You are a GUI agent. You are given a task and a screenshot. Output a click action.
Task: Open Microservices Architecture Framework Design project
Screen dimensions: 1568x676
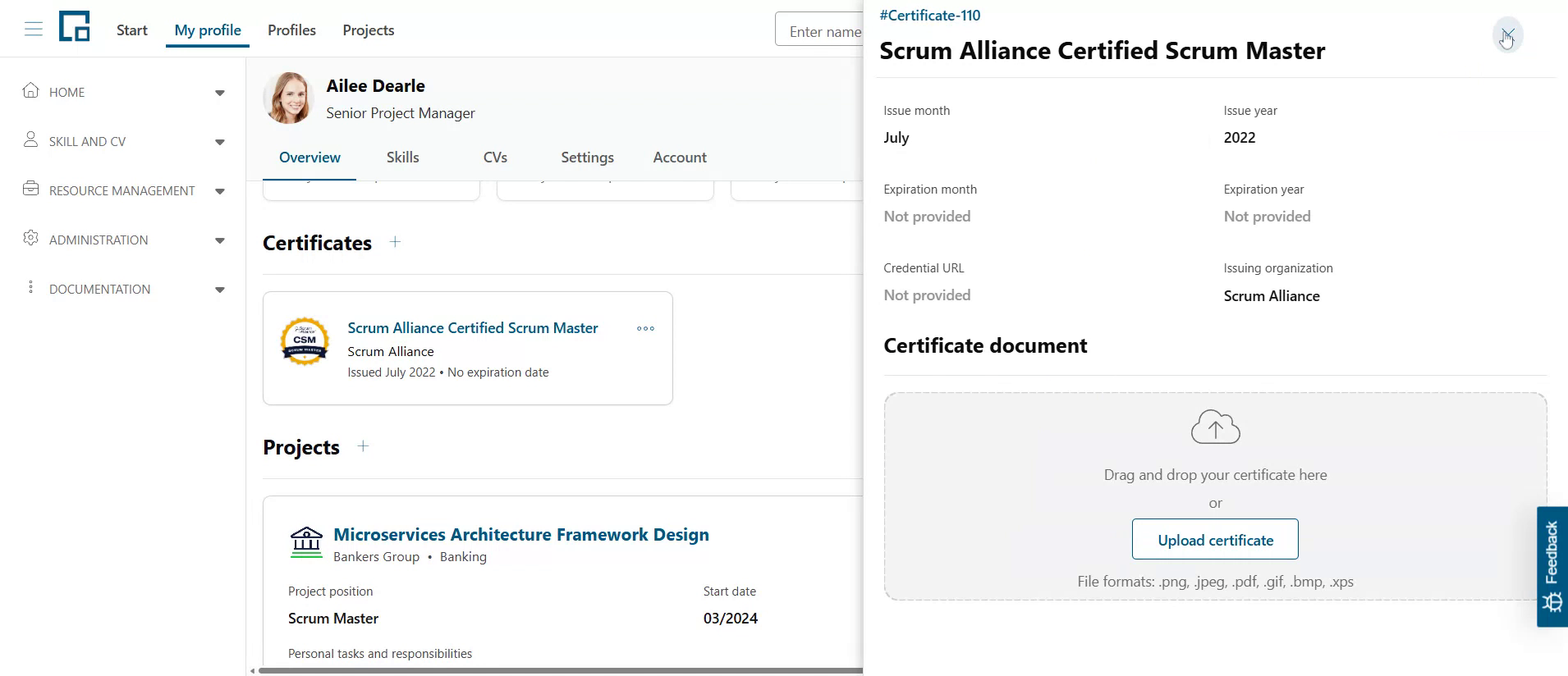[521, 535]
